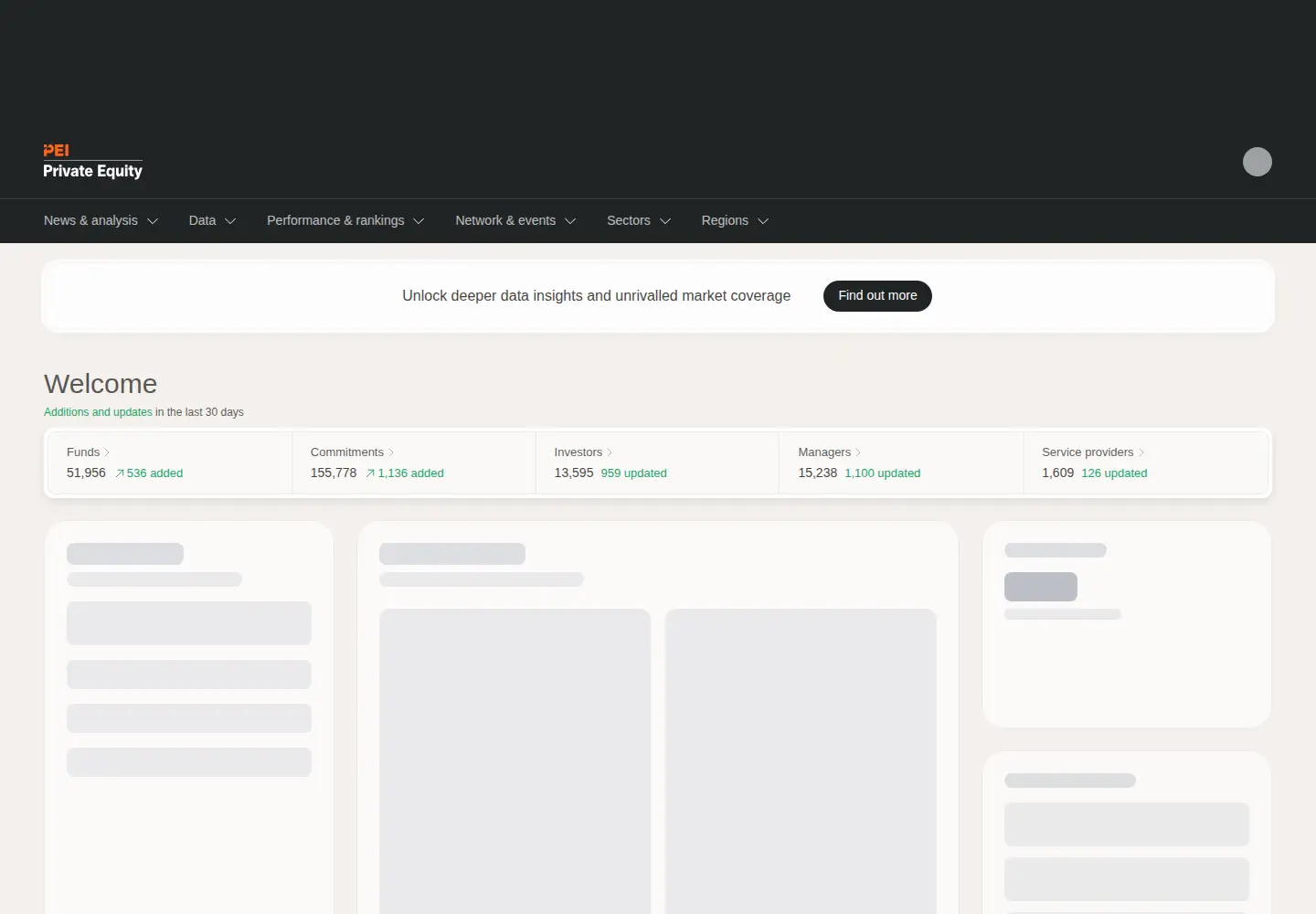1316x914 pixels.
Task: Expand Performance & rankings menu
Action: (x=345, y=220)
